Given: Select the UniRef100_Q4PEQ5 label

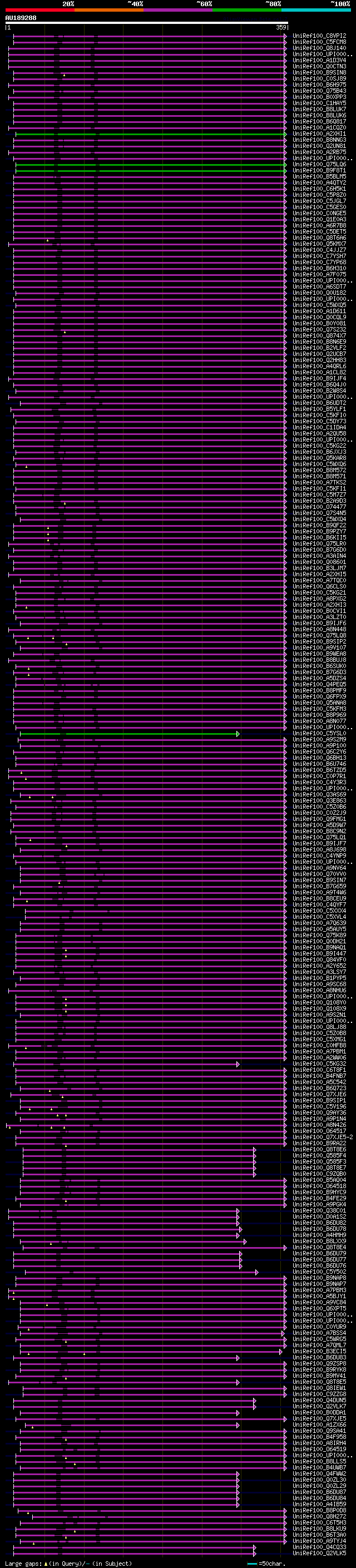Looking at the screenshot, I should tap(319, 684).
